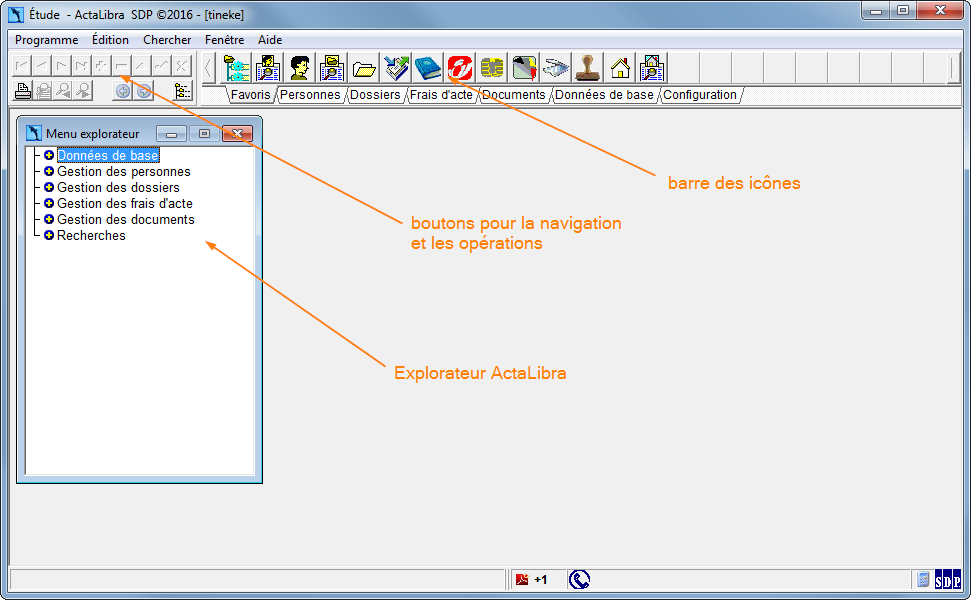Switch to the Configuration tab
This screenshot has height=600, width=971.
tap(700, 95)
